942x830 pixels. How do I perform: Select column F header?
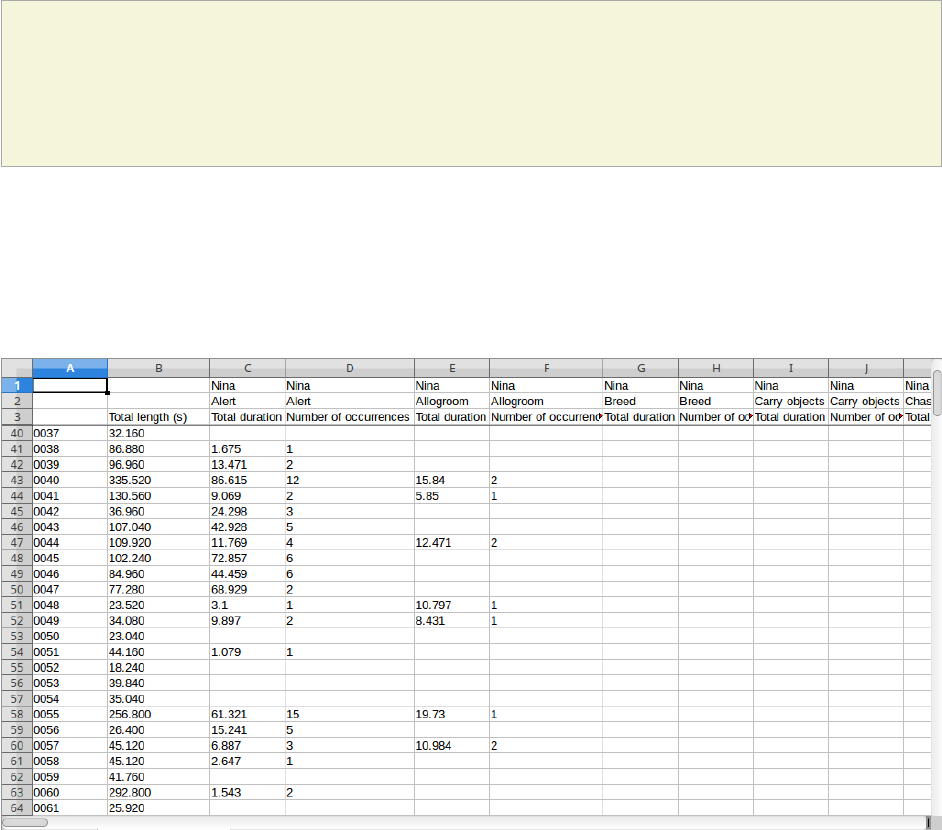click(x=546, y=368)
